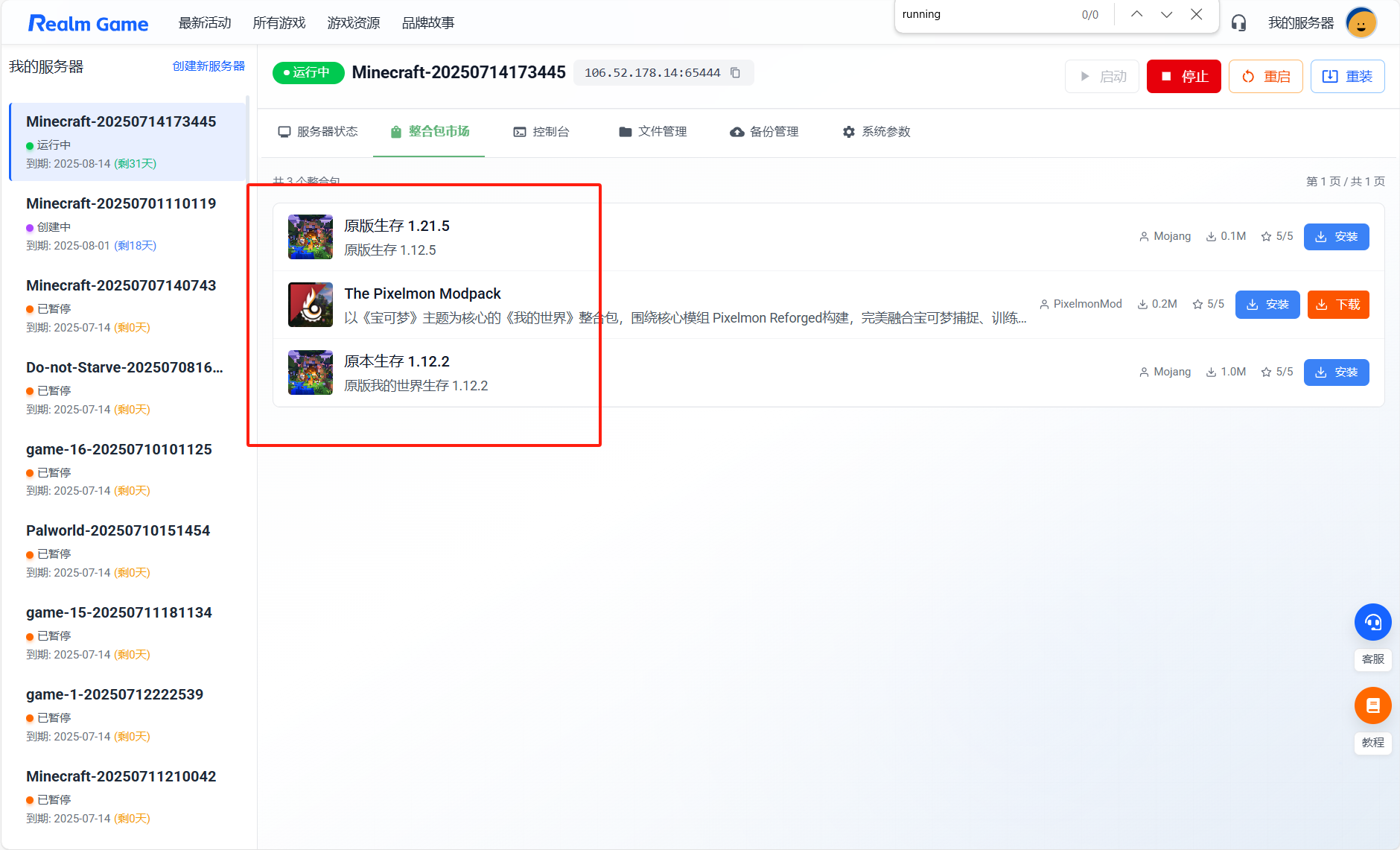Click orange 下载 button for Pixelmon Modpack

click(x=1338, y=305)
